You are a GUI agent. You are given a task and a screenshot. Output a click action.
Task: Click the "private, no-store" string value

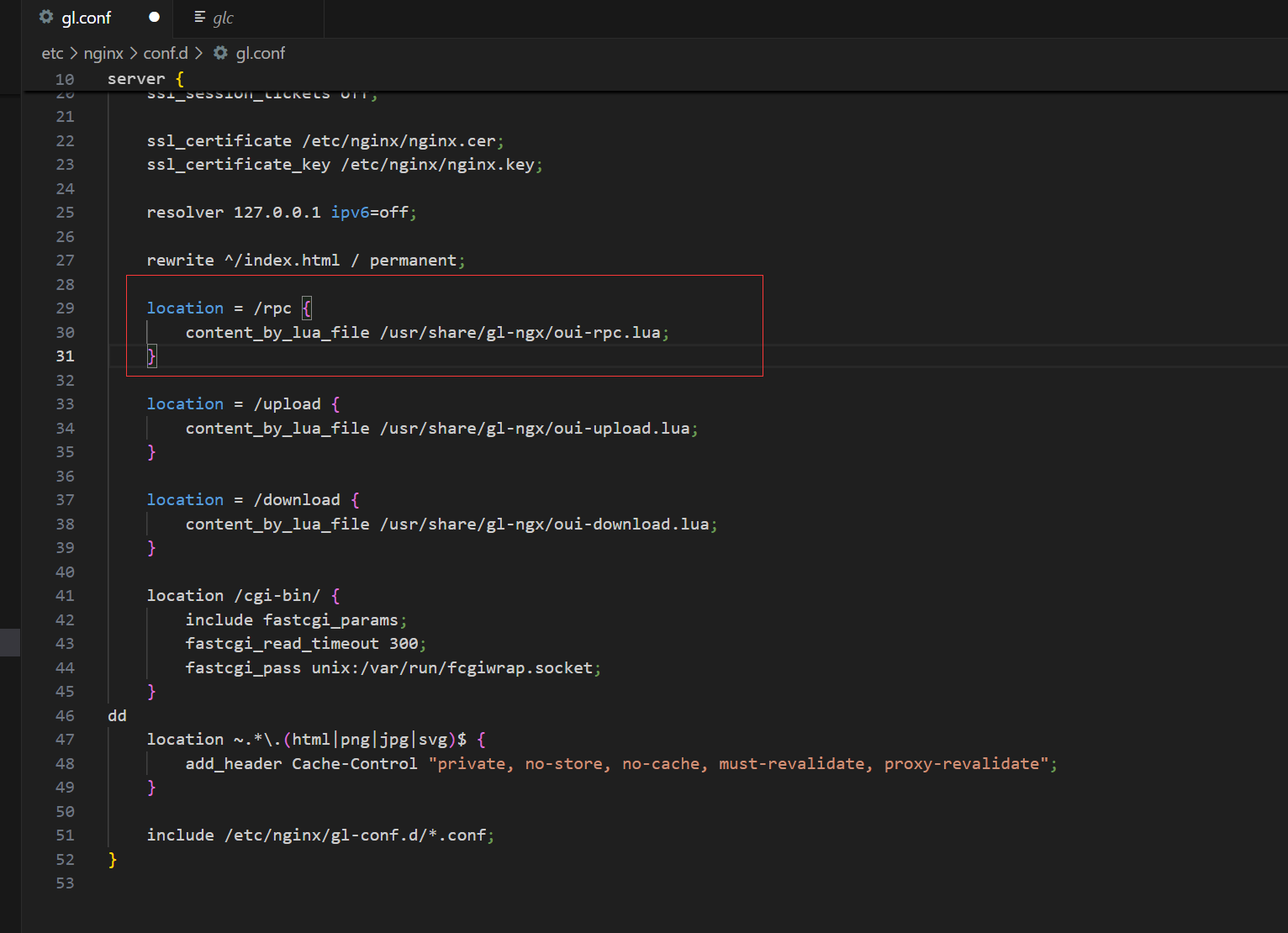(x=739, y=764)
